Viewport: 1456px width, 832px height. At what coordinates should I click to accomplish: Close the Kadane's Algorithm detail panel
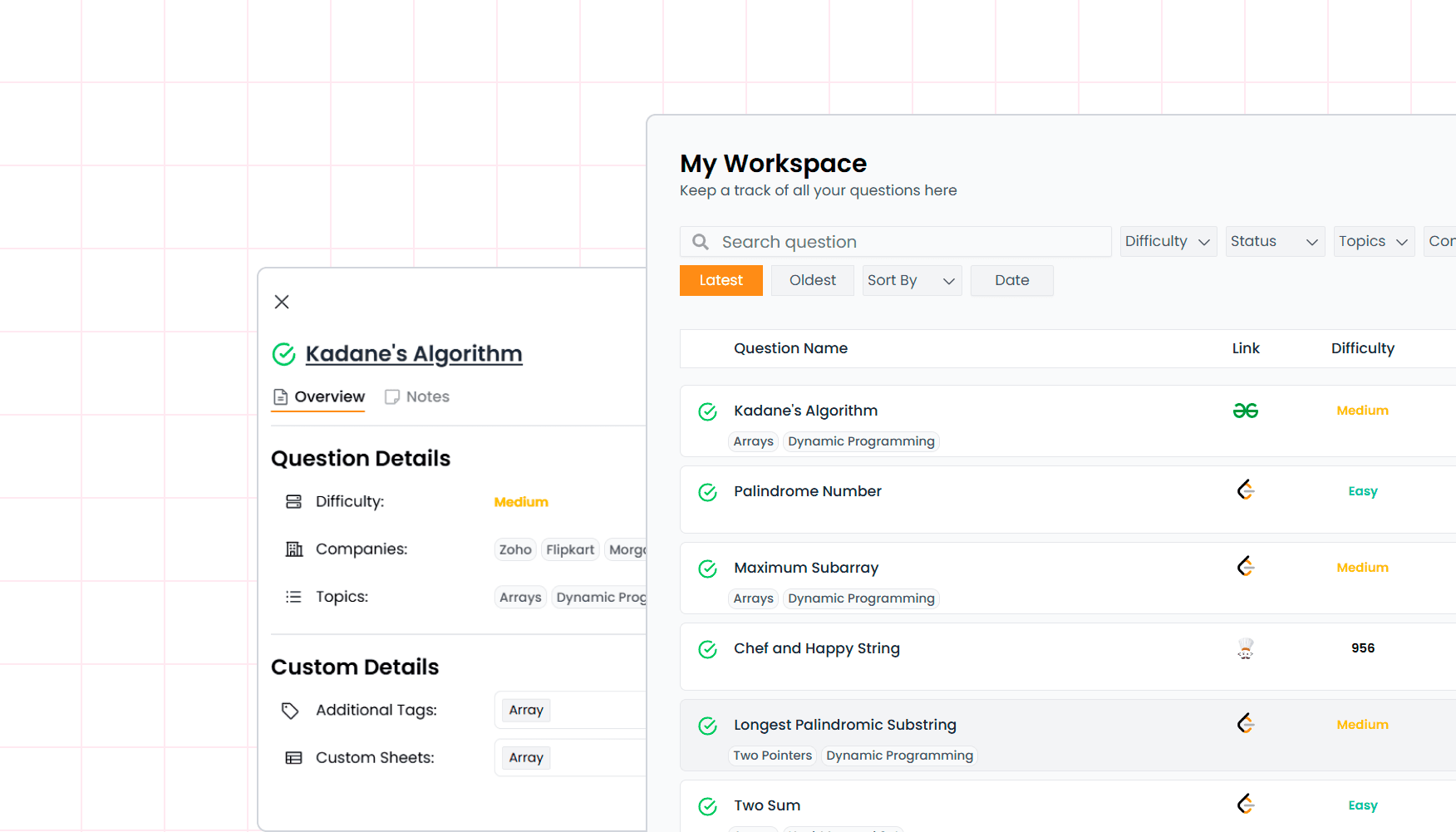point(282,302)
